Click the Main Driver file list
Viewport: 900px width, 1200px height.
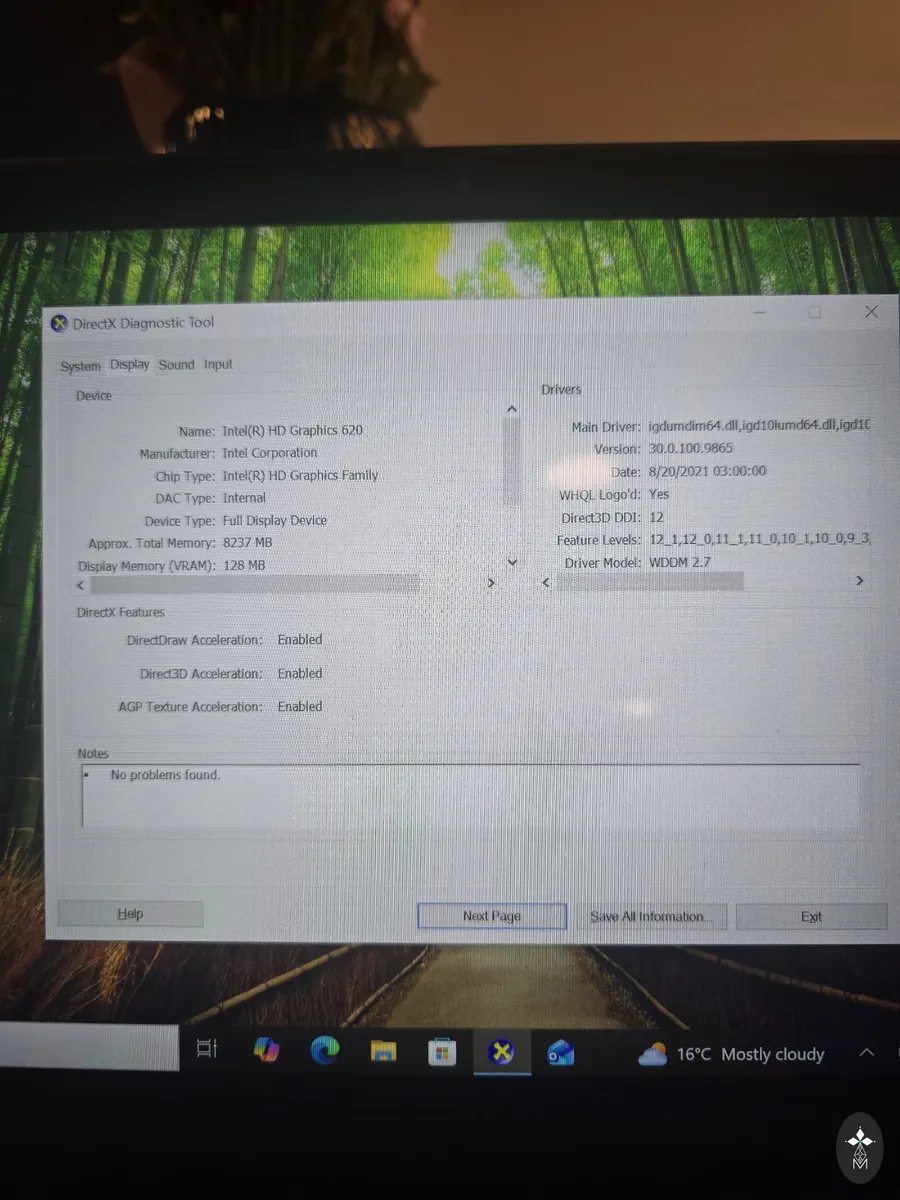759,426
